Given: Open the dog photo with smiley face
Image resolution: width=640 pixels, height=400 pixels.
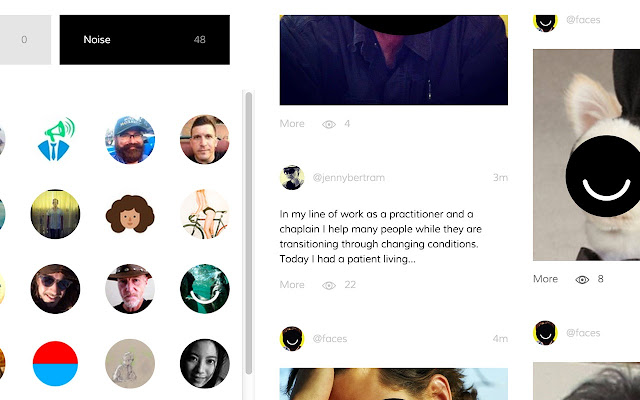Looking at the screenshot, I should pyautogui.click(x=587, y=155).
